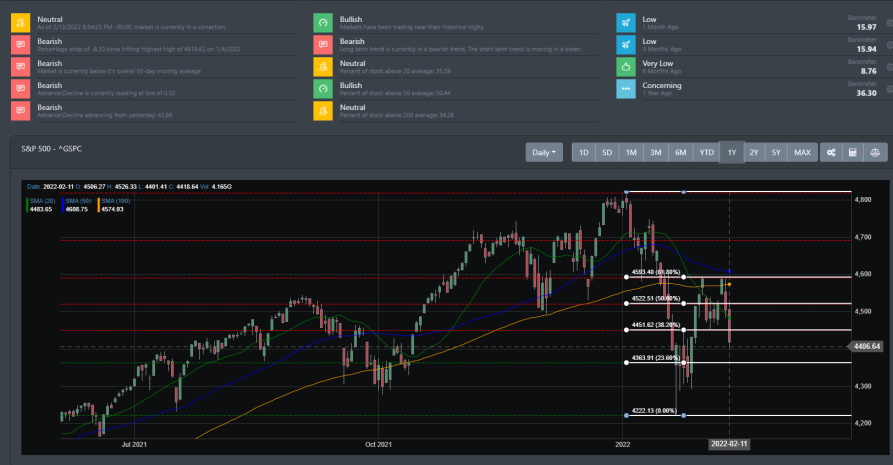The height and width of the screenshot is (465, 893).
Task: Select the 6M time range
Action: tap(680, 152)
